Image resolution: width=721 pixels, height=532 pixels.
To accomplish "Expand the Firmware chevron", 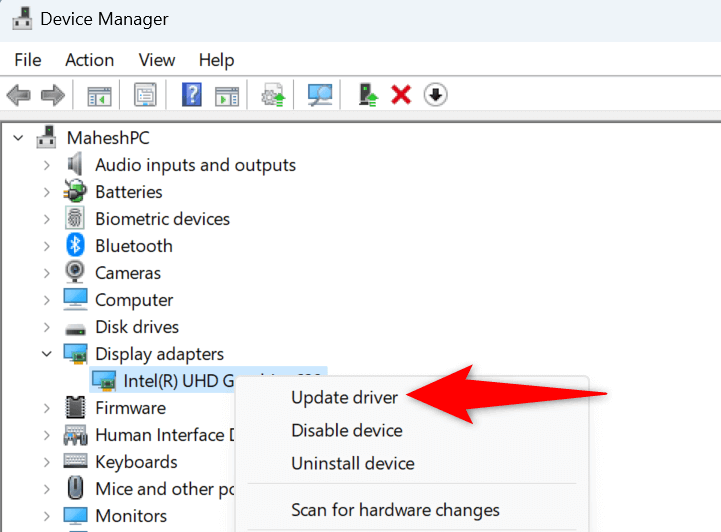I will (46, 408).
